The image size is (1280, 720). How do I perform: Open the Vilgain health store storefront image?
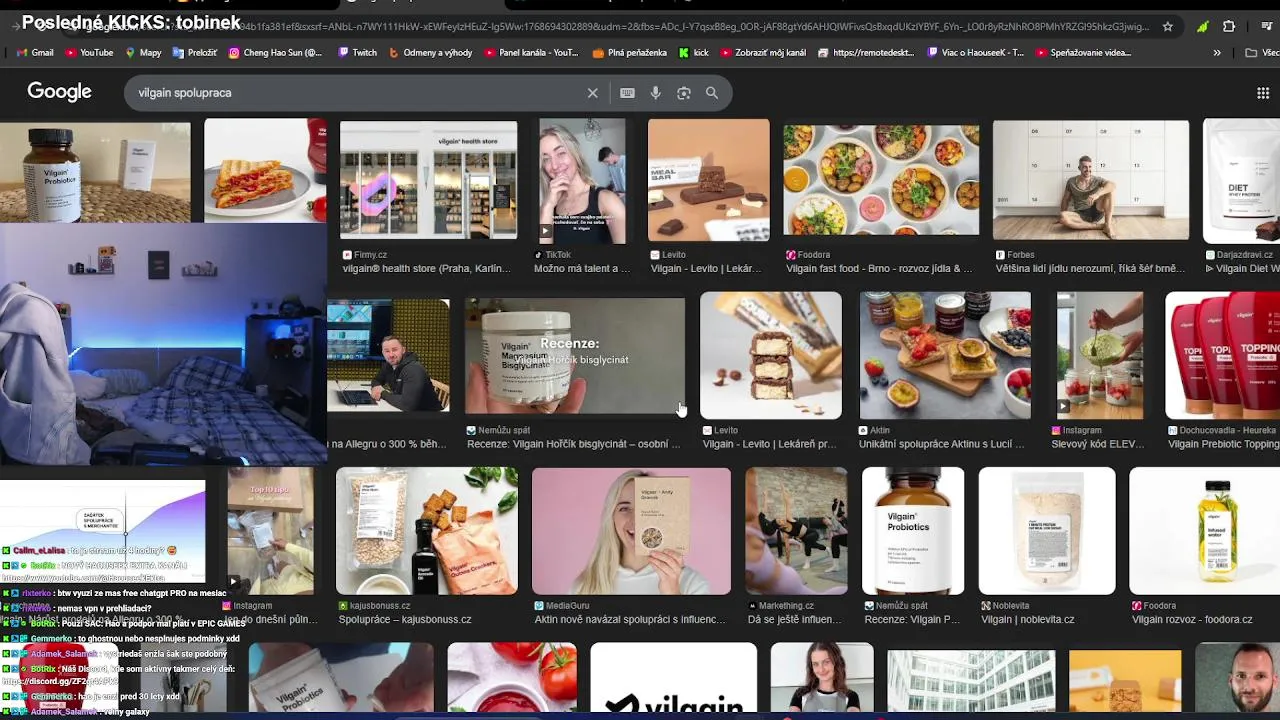[x=428, y=181]
